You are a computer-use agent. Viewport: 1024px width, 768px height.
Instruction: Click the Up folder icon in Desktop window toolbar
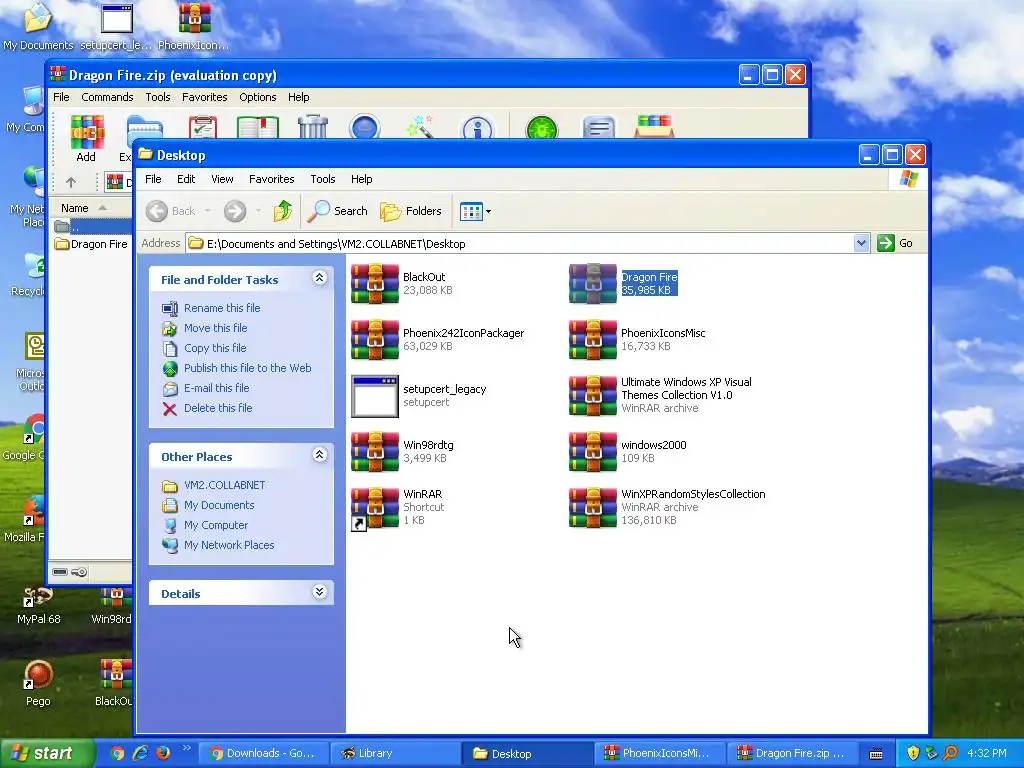283,211
